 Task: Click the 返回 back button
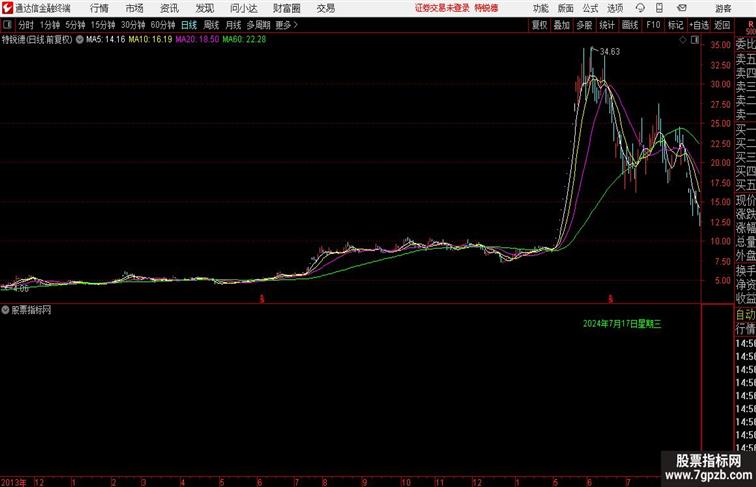click(722, 25)
